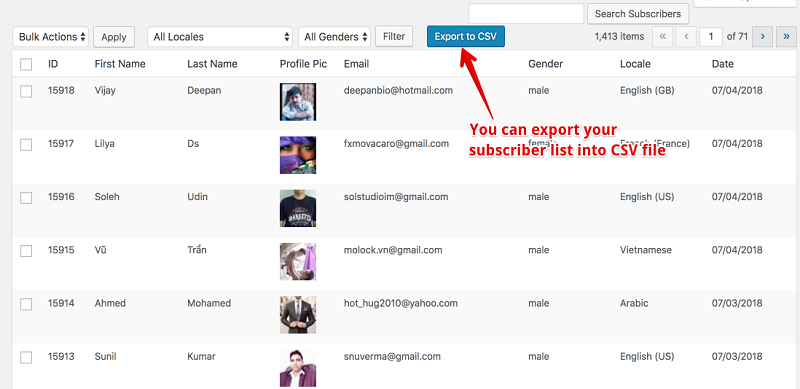Click the Profile Pic column header
This screenshot has height=389, width=800.
(304, 64)
